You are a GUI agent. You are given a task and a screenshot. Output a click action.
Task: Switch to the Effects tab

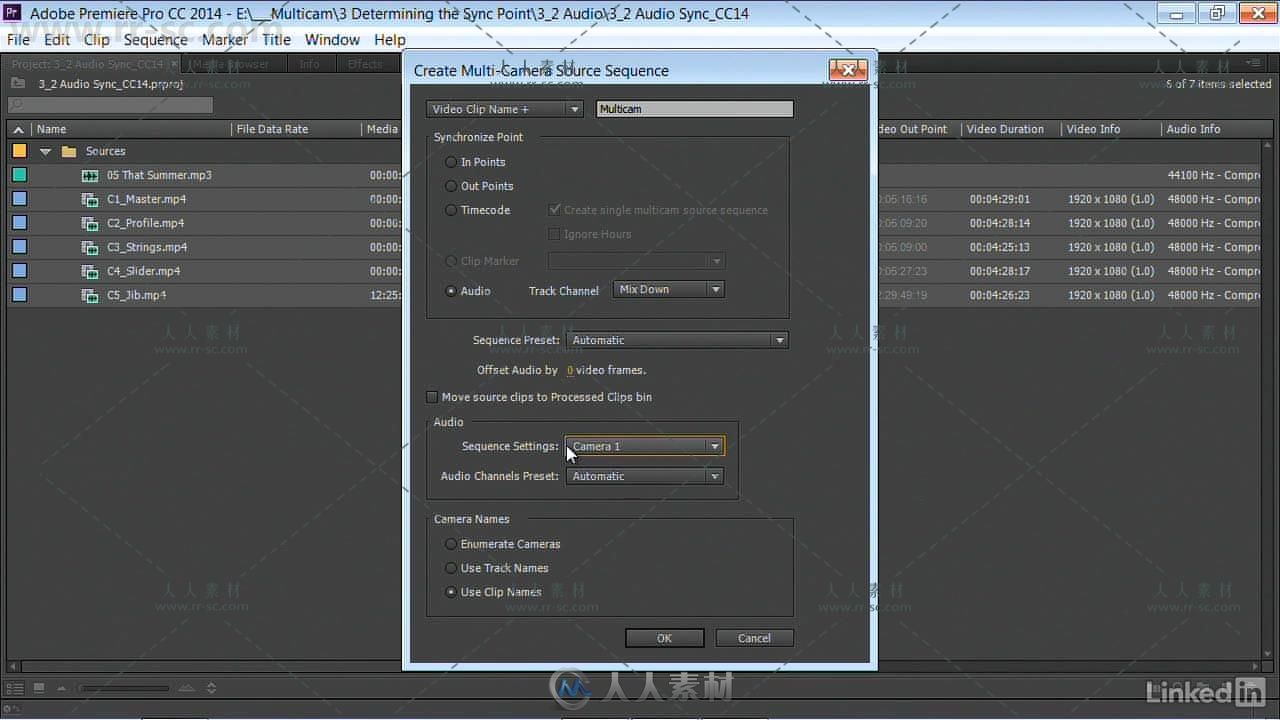pyautogui.click(x=365, y=64)
